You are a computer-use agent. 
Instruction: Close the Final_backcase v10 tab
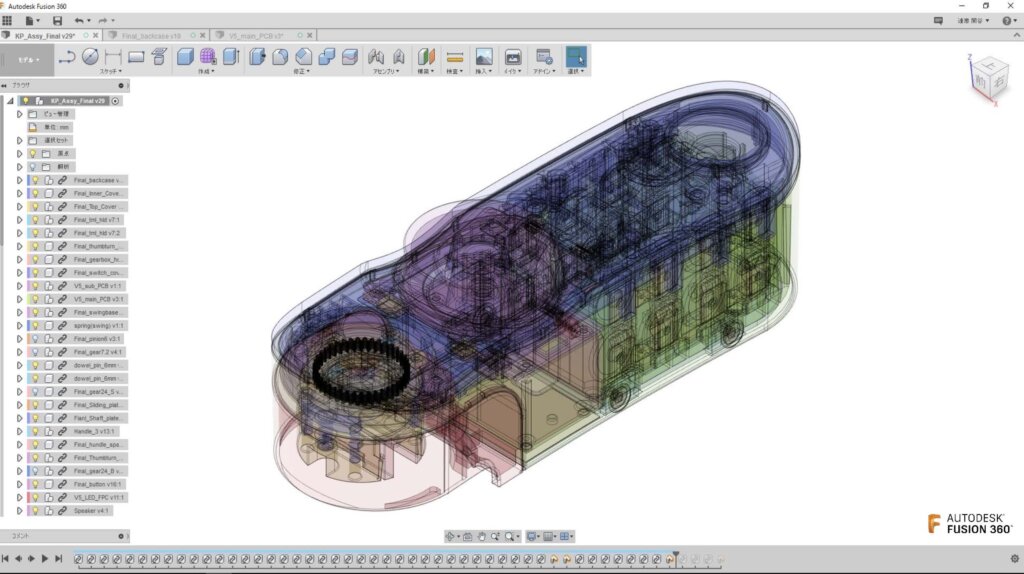coord(202,35)
